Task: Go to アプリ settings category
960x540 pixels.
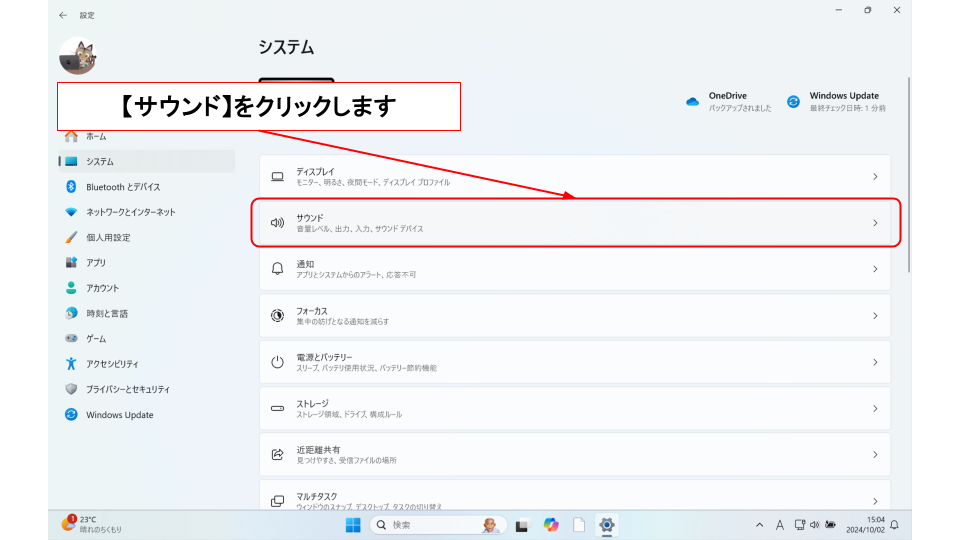Action: coord(96,263)
